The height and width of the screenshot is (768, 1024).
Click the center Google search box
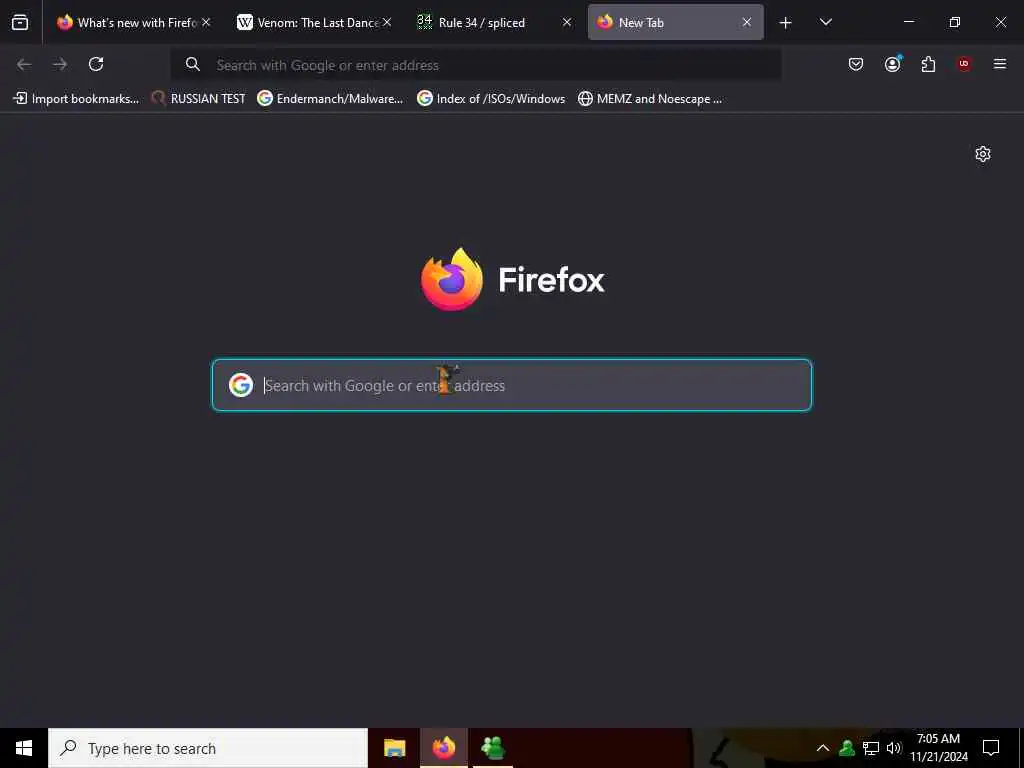click(x=512, y=385)
